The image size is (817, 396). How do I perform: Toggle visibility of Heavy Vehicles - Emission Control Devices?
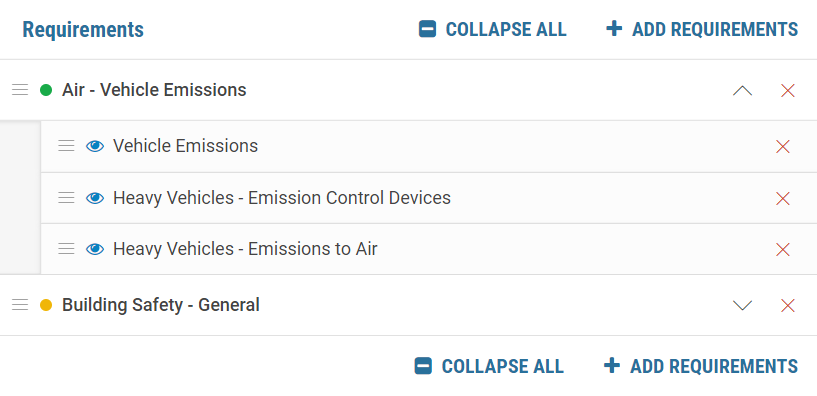95,198
